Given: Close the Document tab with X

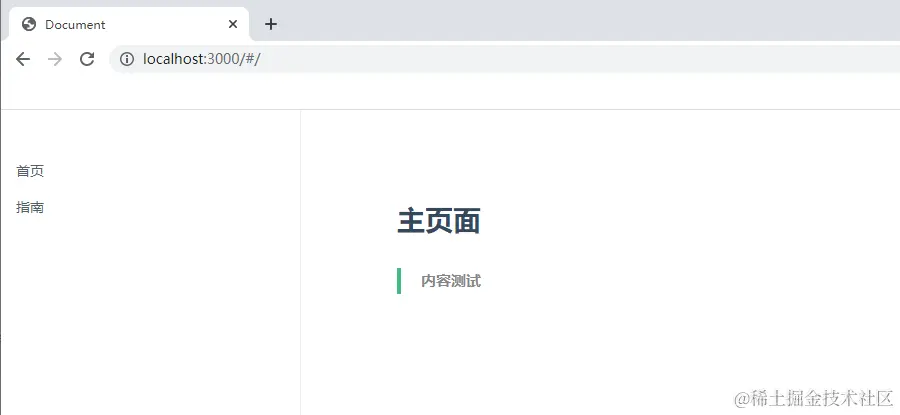Looking at the screenshot, I should click(x=232, y=24).
